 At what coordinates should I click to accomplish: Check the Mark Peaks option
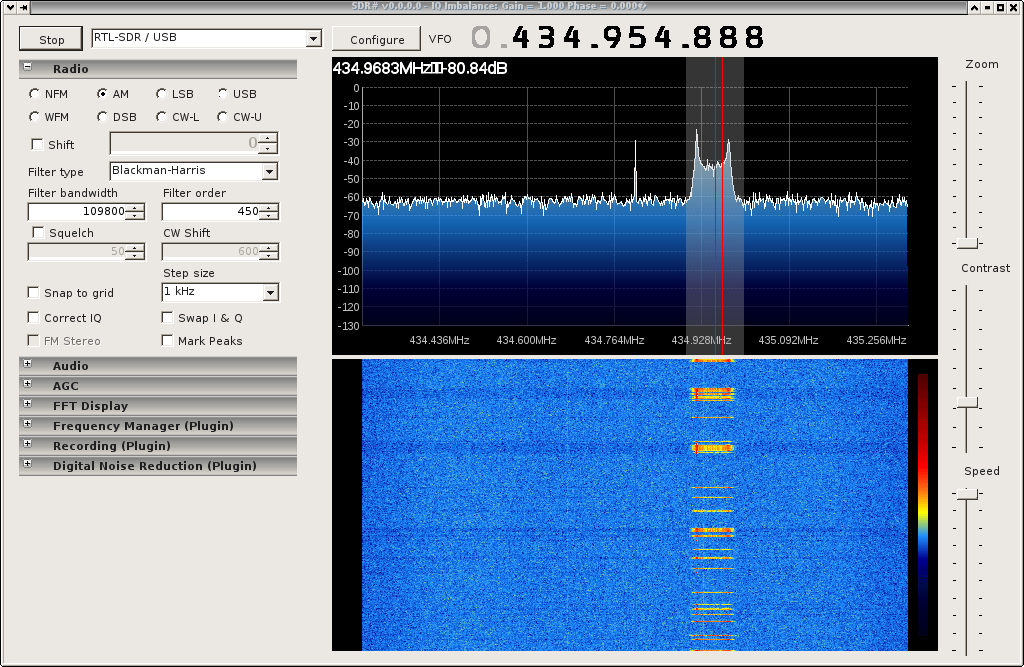pos(166,340)
